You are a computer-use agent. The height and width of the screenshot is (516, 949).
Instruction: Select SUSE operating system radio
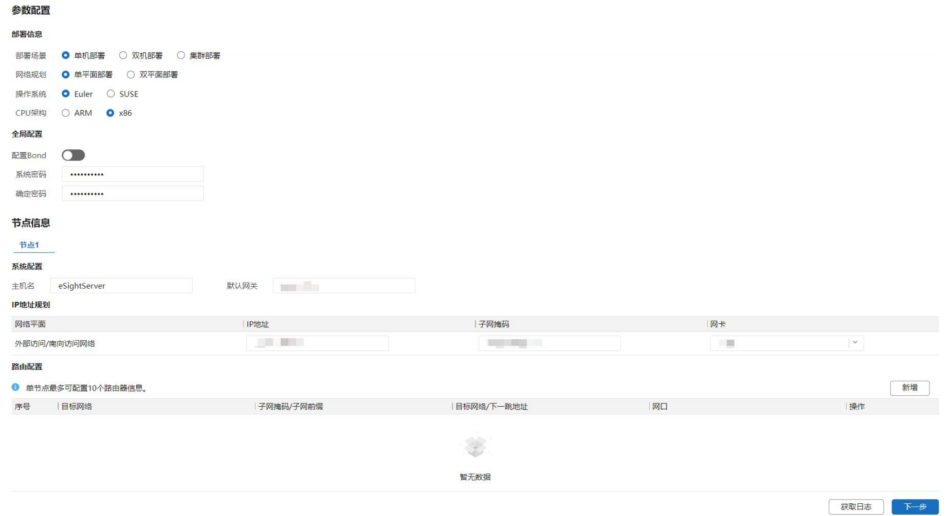pyautogui.click(x=111, y=94)
